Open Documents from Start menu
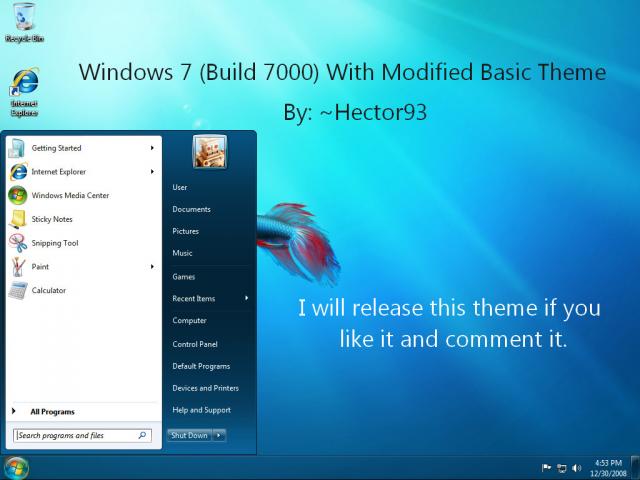The width and height of the screenshot is (640, 480). pyautogui.click(x=191, y=209)
